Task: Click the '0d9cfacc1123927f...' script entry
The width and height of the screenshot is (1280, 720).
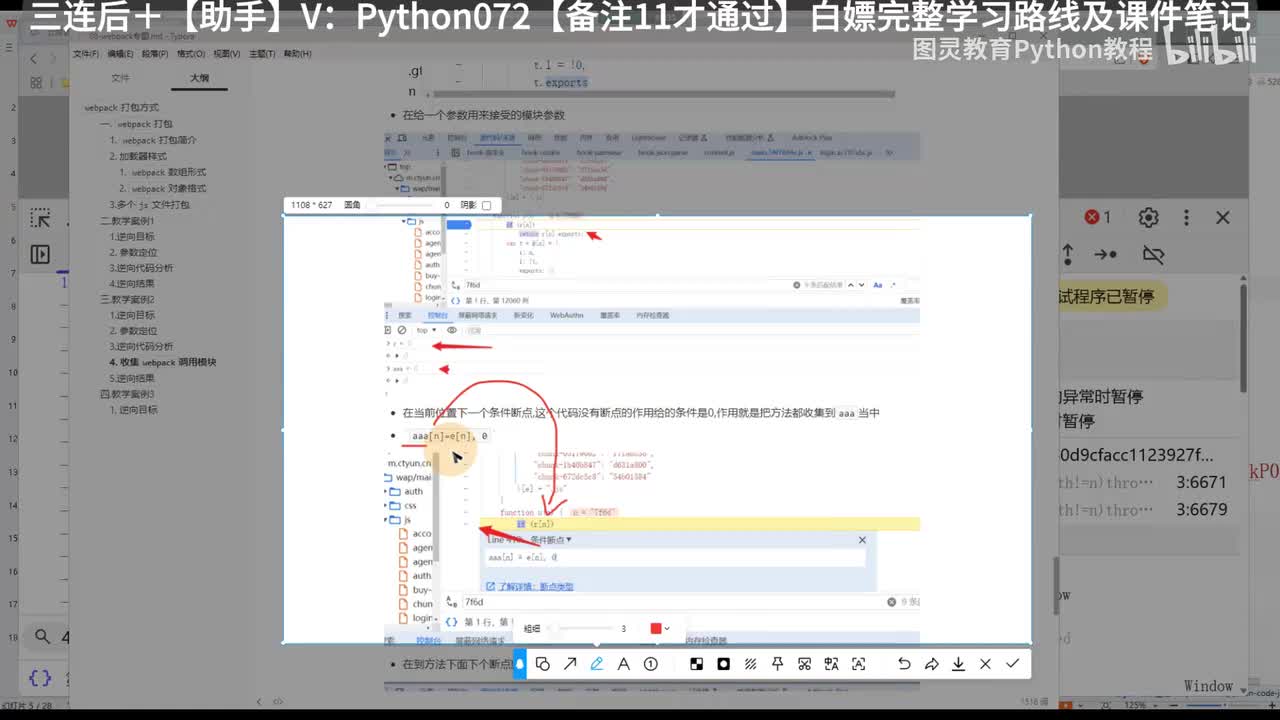Action: [1136, 454]
